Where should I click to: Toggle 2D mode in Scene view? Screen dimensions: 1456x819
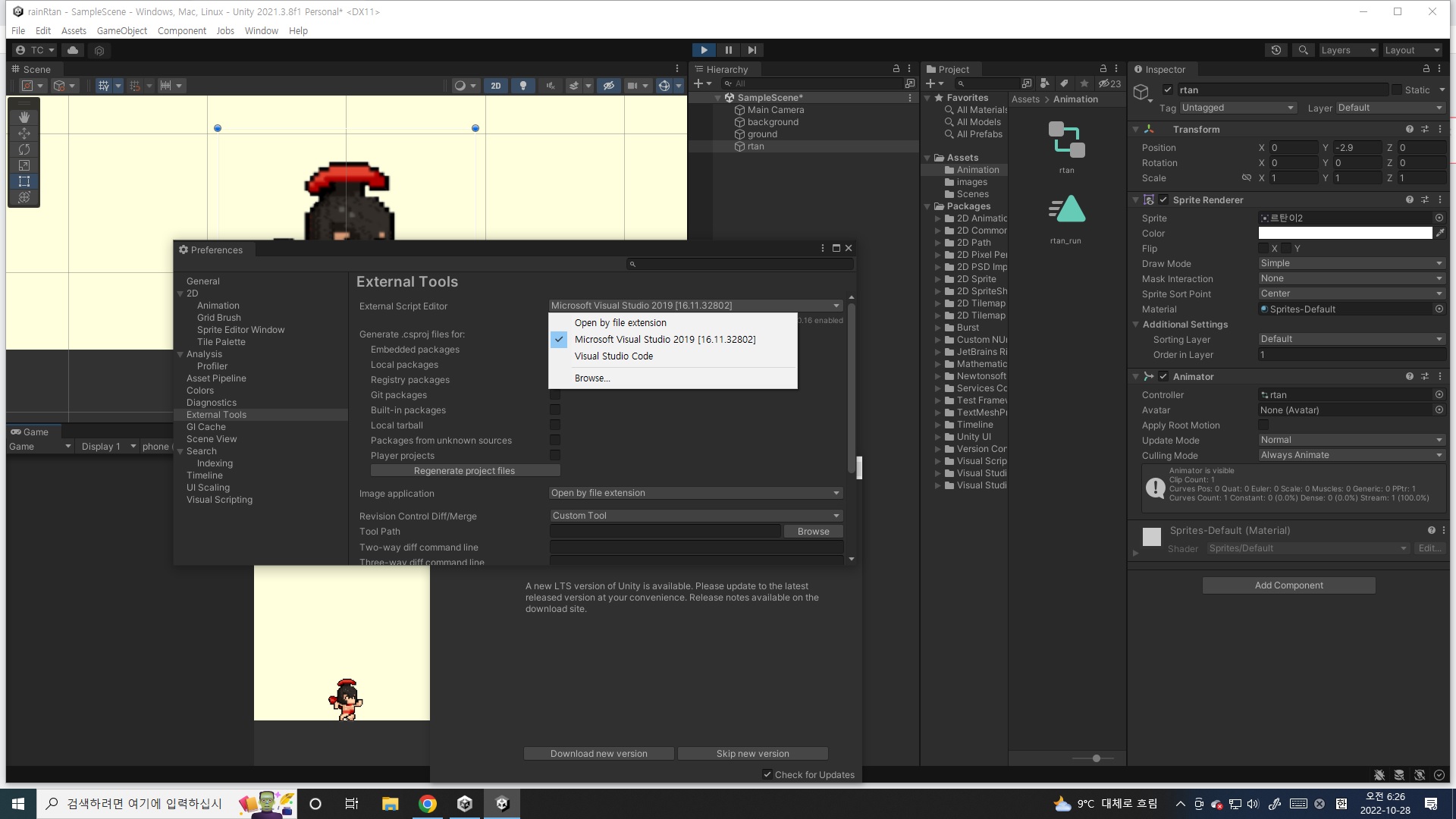click(495, 86)
